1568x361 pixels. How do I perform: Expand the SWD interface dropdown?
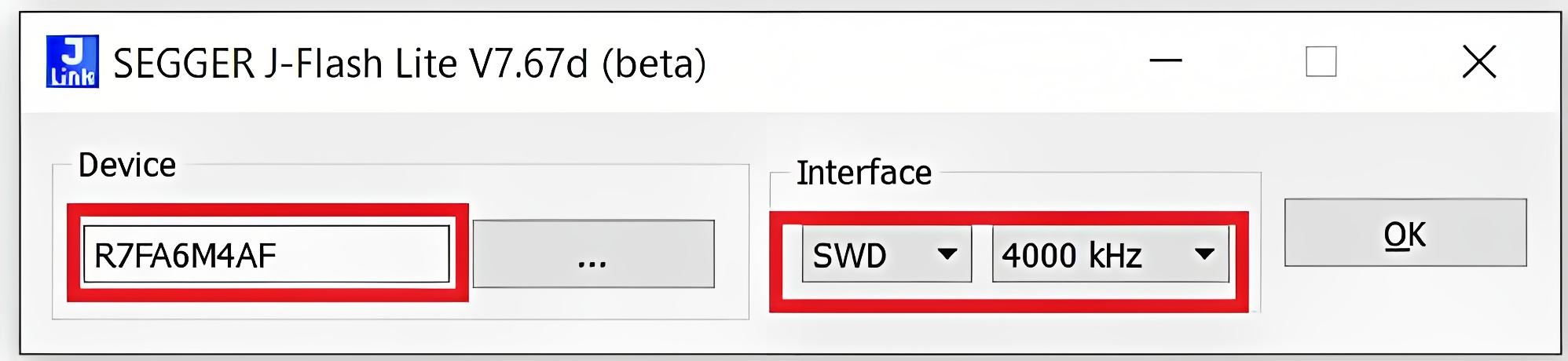point(886,254)
